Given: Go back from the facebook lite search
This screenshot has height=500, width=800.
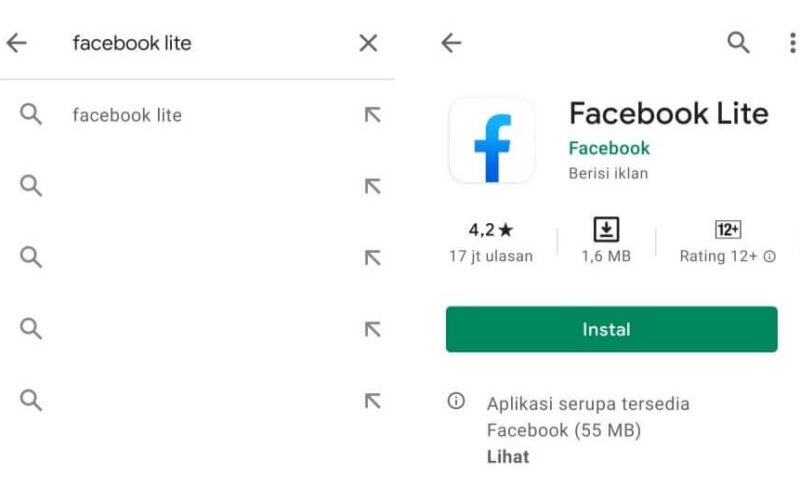Looking at the screenshot, I should 16,43.
